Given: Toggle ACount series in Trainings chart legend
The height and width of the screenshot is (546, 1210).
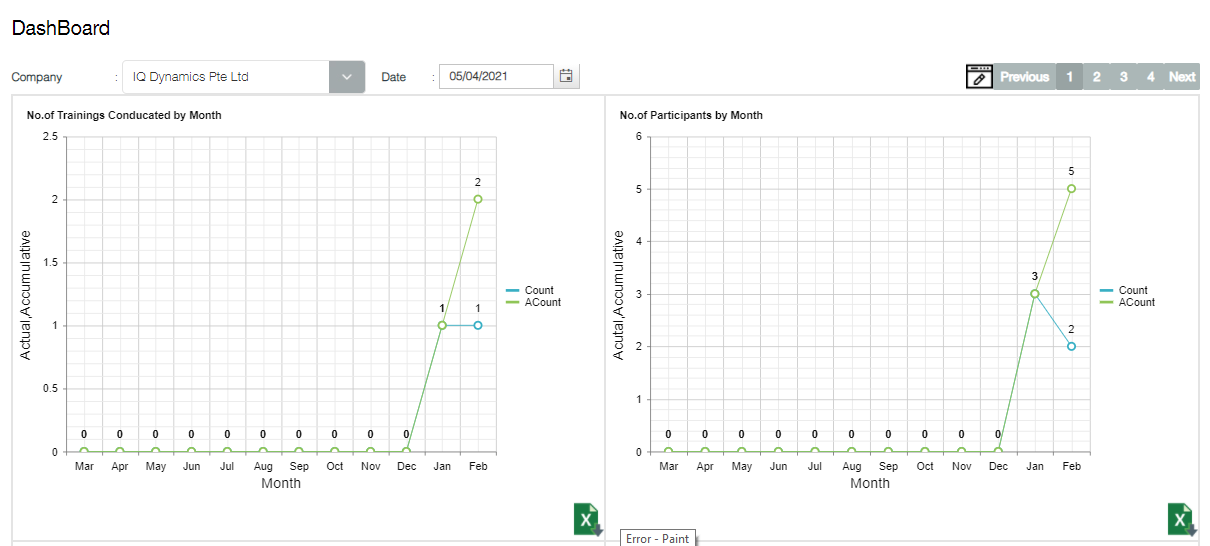Looking at the screenshot, I should click(x=534, y=302).
